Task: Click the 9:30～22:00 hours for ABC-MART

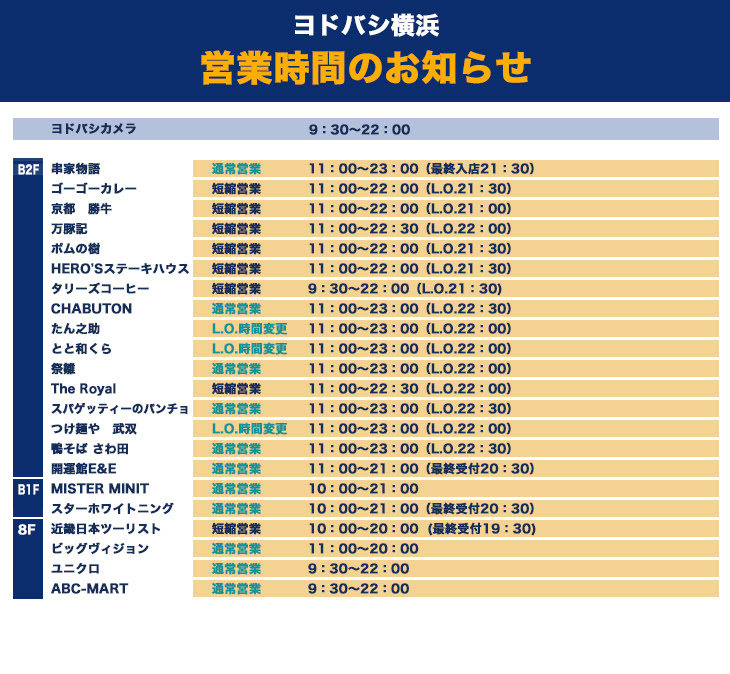Action: point(358,589)
